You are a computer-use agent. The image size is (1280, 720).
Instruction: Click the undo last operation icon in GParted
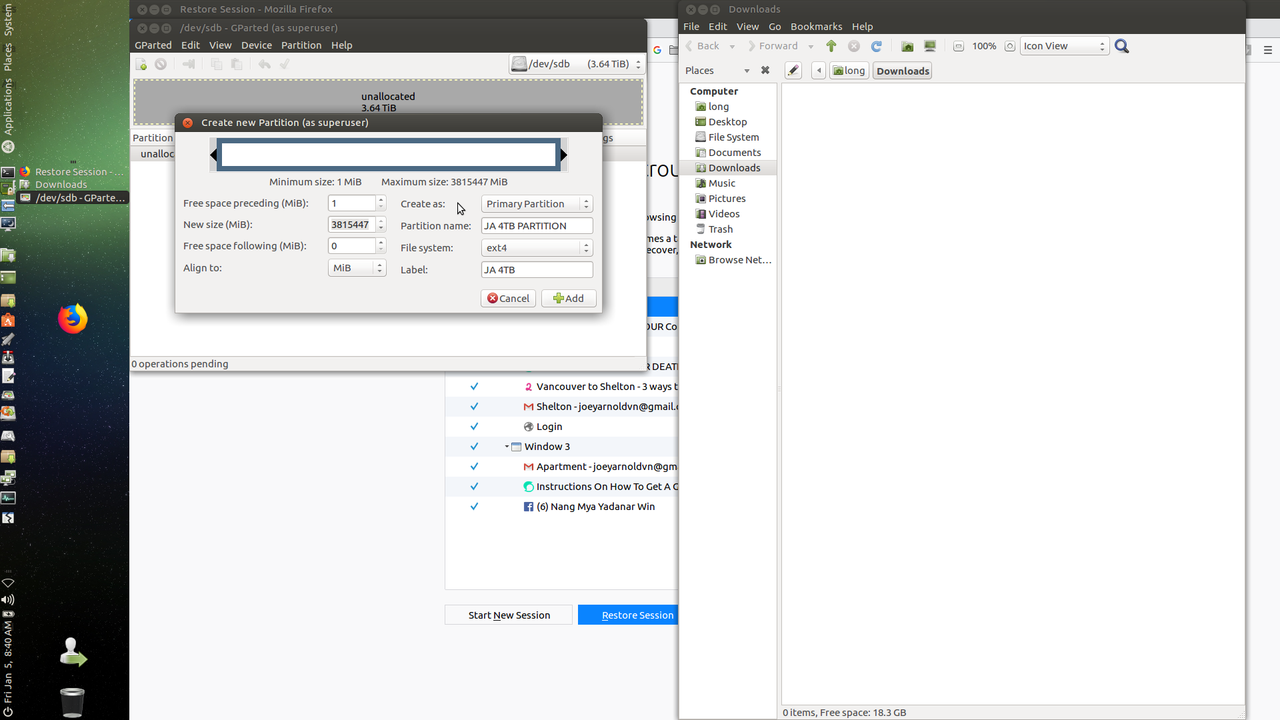click(x=264, y=64)
